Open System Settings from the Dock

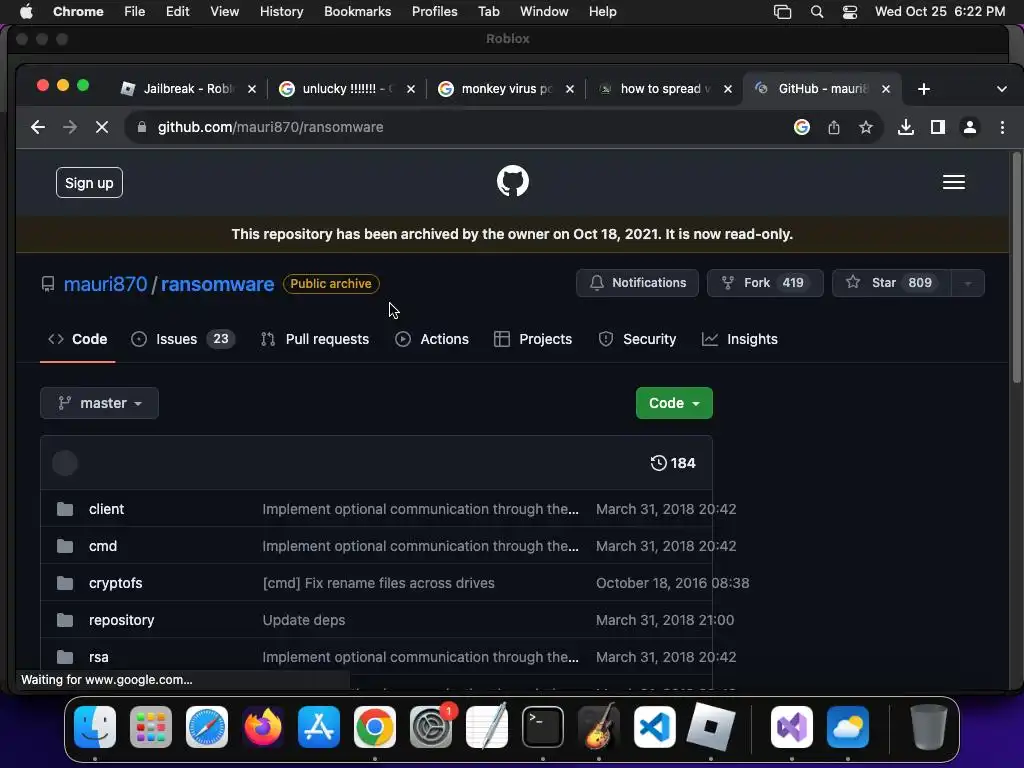(x=431, y=726)
